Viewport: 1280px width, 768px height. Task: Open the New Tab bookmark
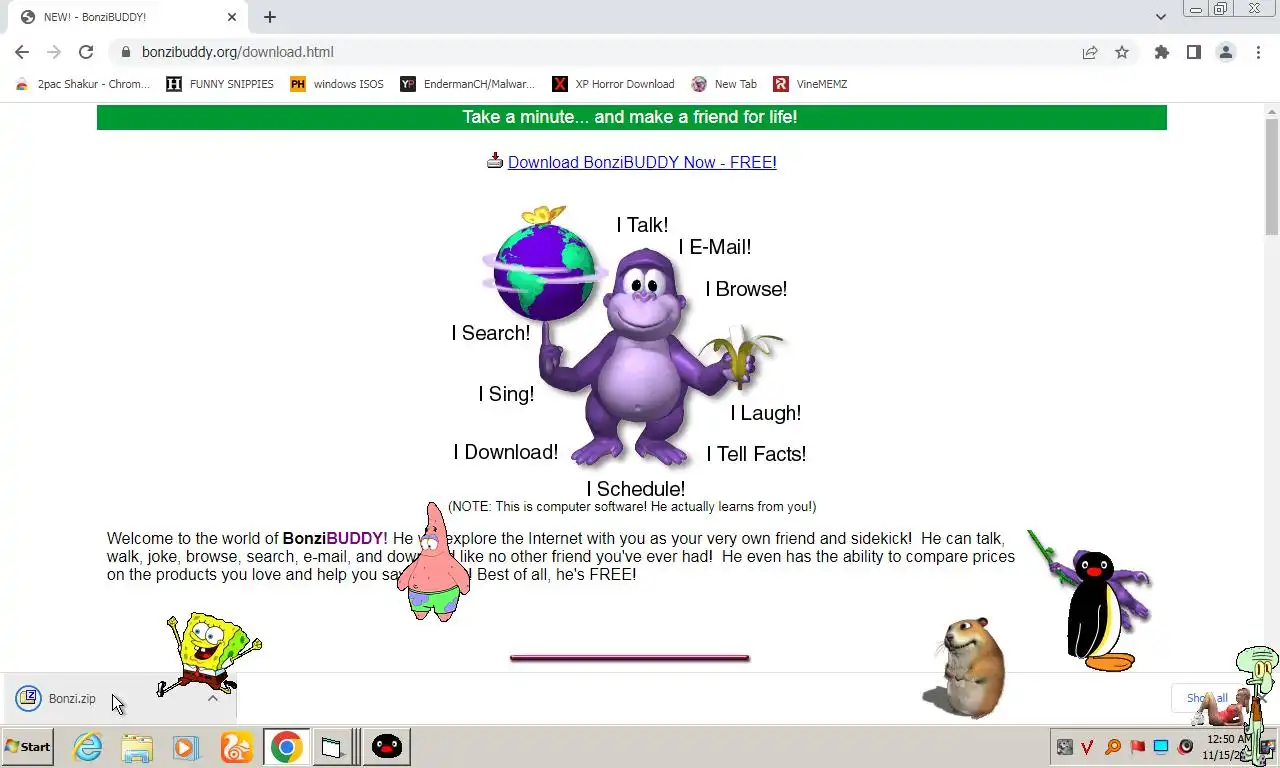click(725, 84)
